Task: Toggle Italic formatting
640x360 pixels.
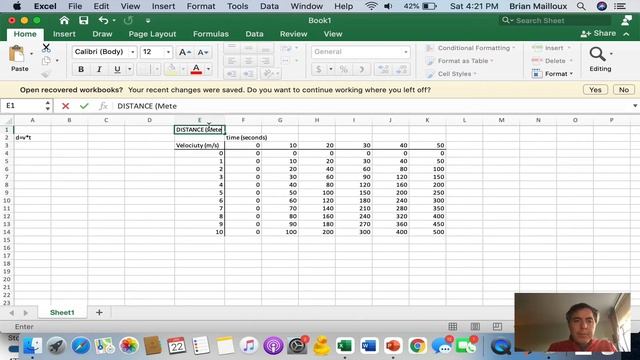Action: 99,69
